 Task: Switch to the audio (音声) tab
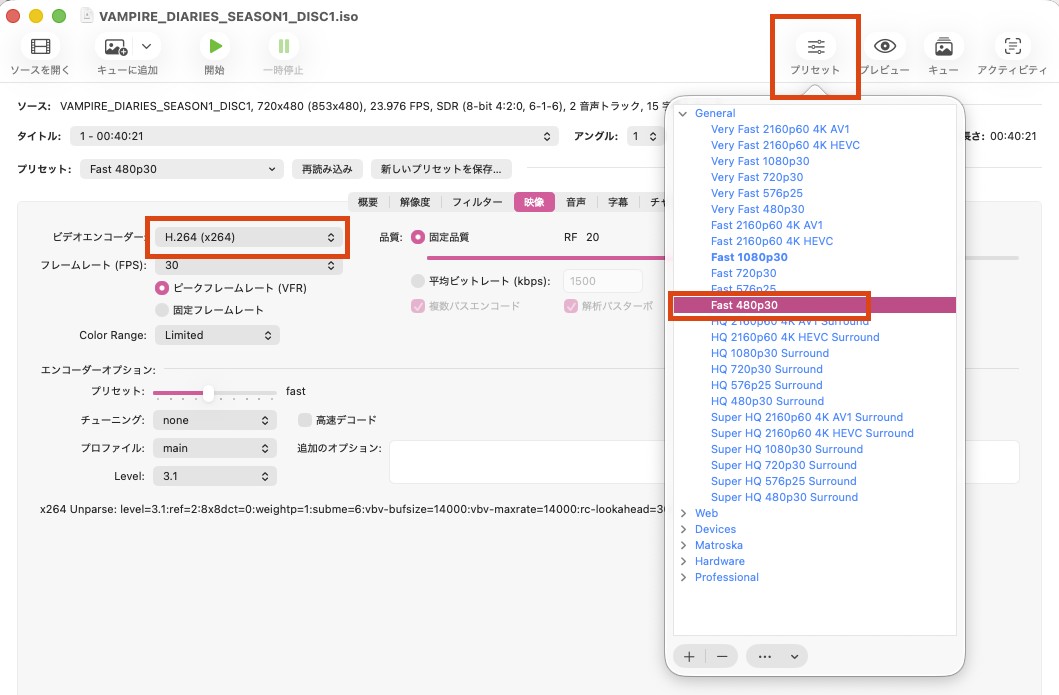click(x=576, y=202)
